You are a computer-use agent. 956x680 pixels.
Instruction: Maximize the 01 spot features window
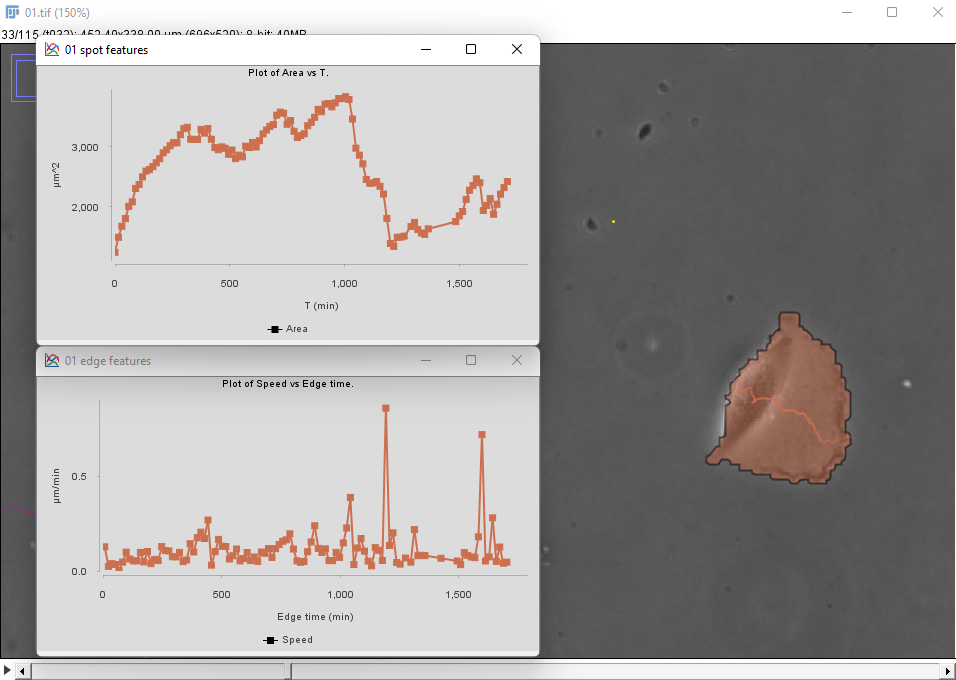coord(471,50)
